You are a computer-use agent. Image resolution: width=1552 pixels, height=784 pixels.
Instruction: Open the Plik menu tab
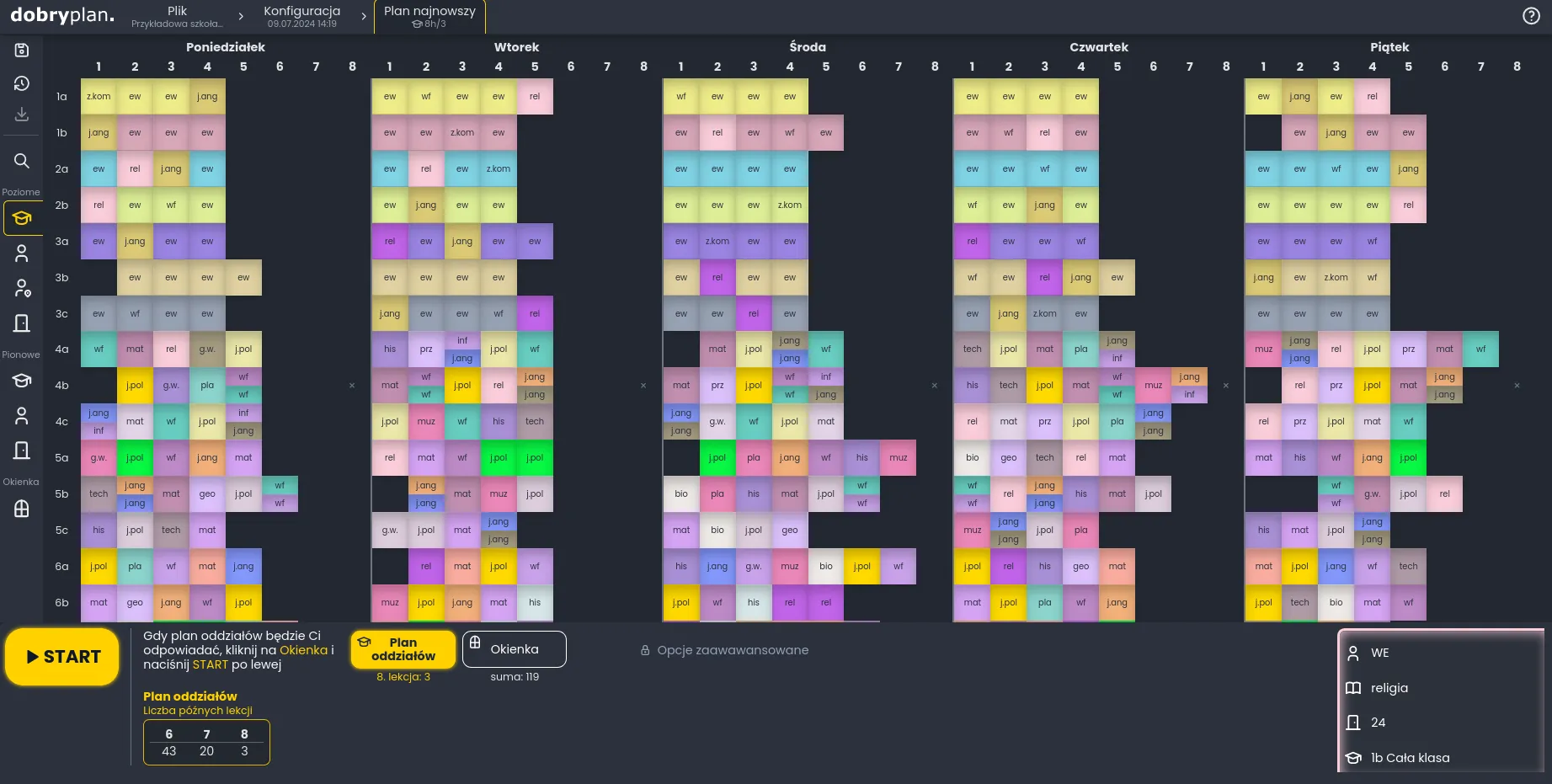coord(177,16)
